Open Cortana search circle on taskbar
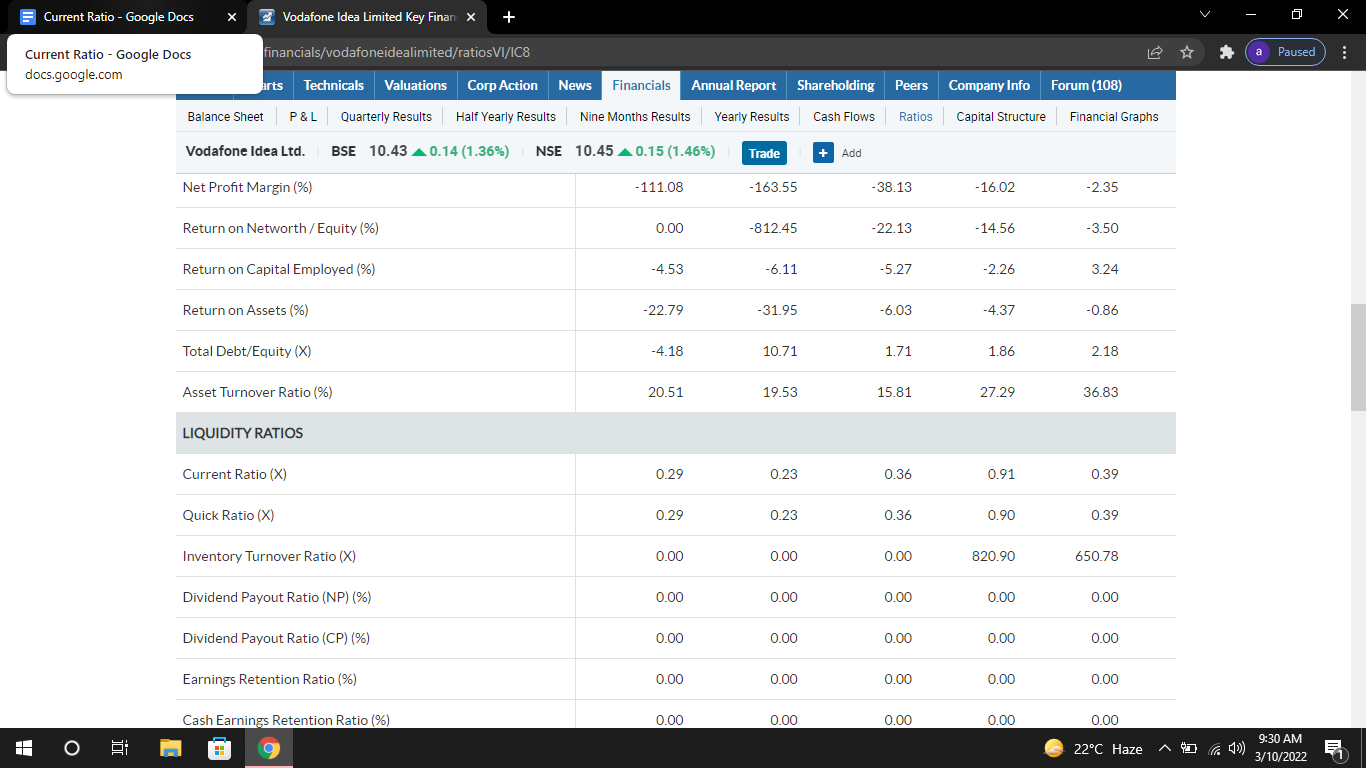 72,748
